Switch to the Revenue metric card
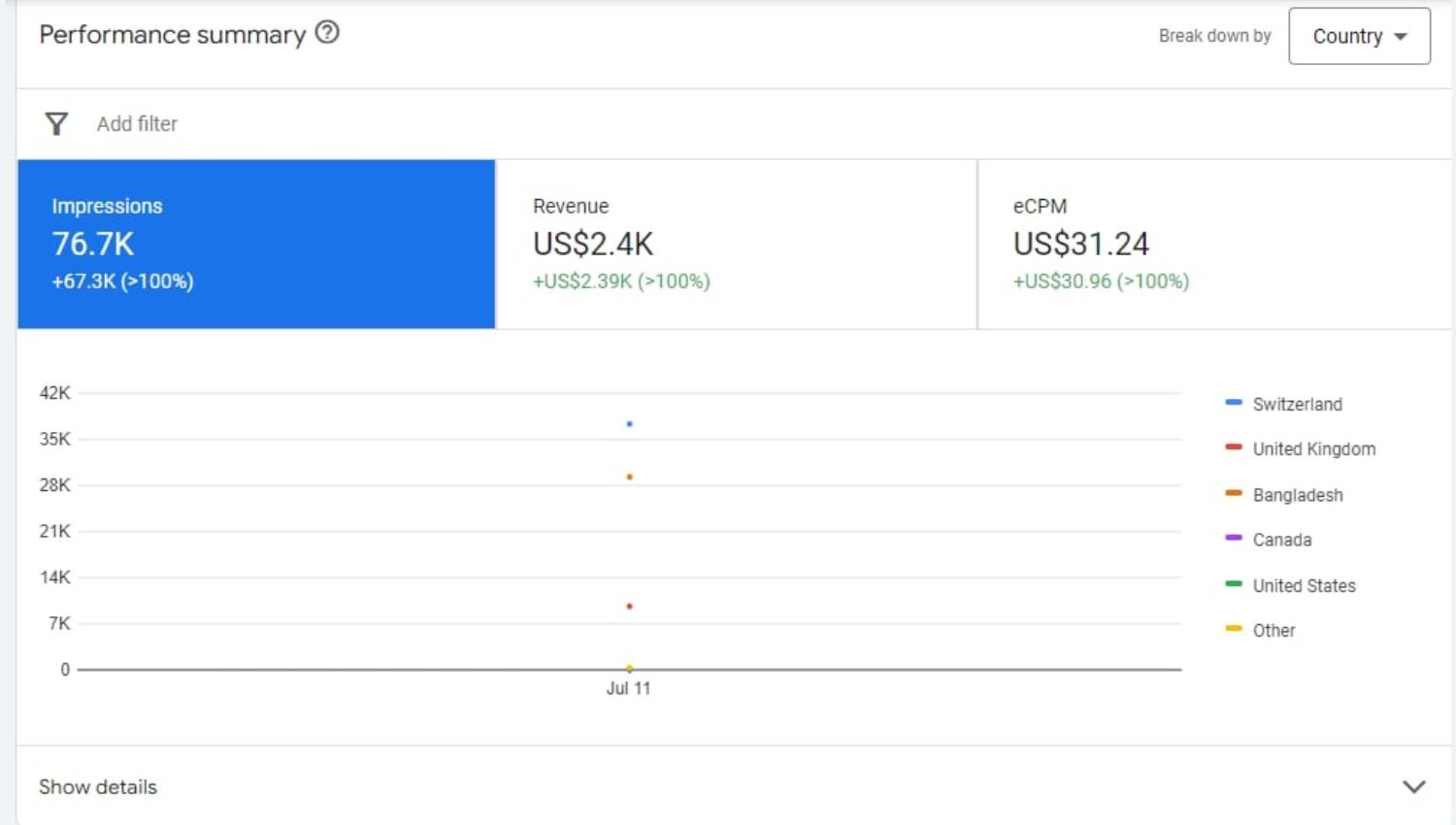The image size is (1456, 825). (x=737, y=244)
